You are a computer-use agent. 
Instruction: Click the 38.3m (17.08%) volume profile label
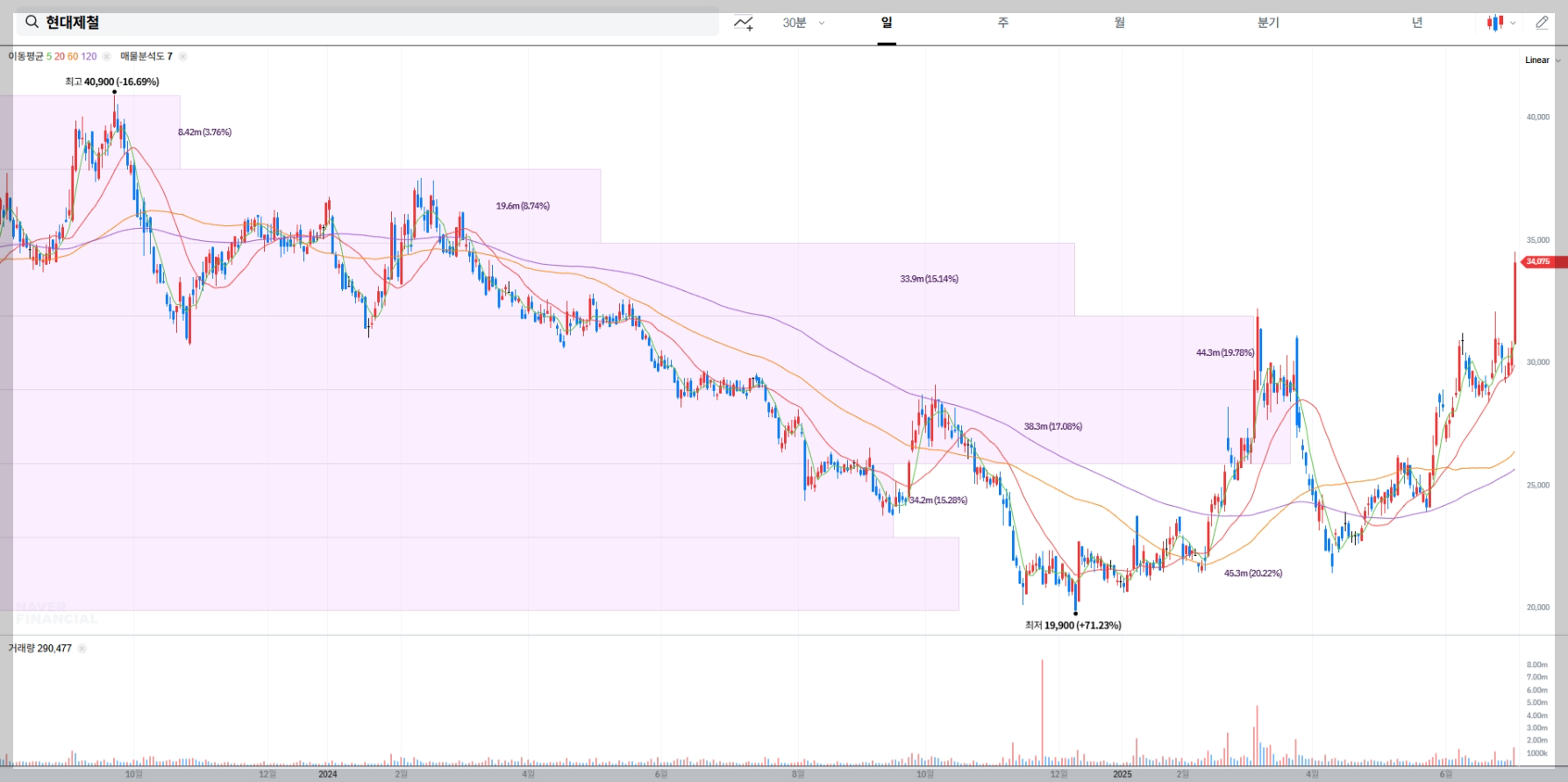coord(1053,426)
